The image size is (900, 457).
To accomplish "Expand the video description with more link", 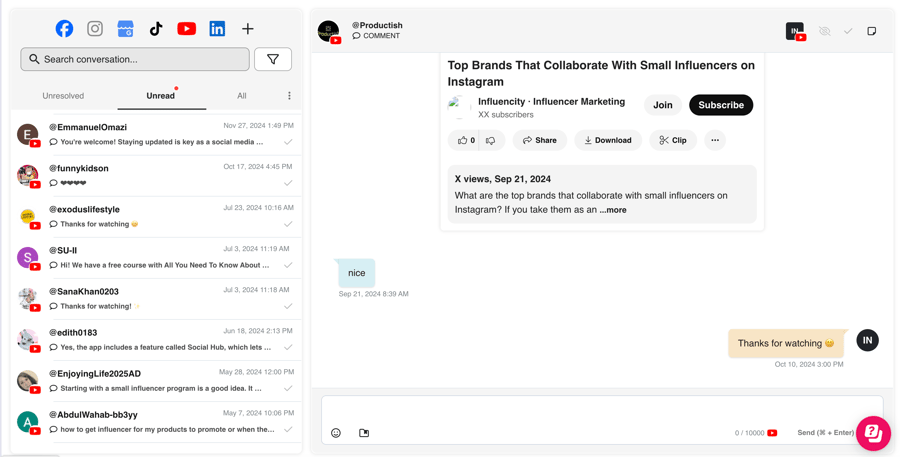I will coord(614,210).
